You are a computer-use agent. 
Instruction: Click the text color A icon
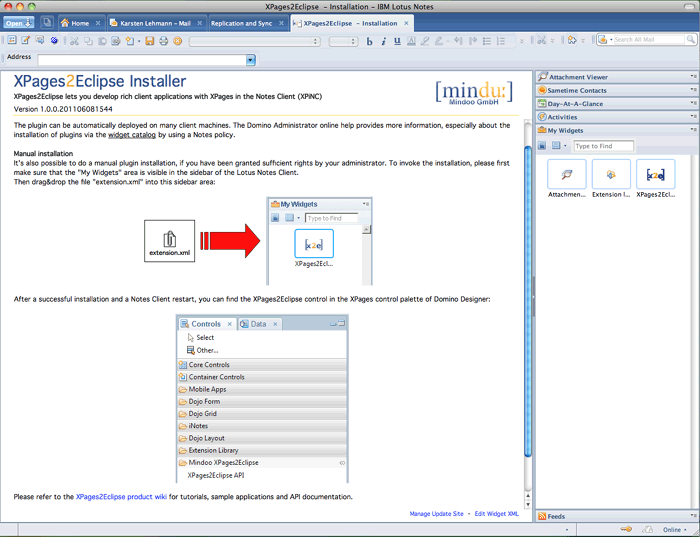click(411, 42)
